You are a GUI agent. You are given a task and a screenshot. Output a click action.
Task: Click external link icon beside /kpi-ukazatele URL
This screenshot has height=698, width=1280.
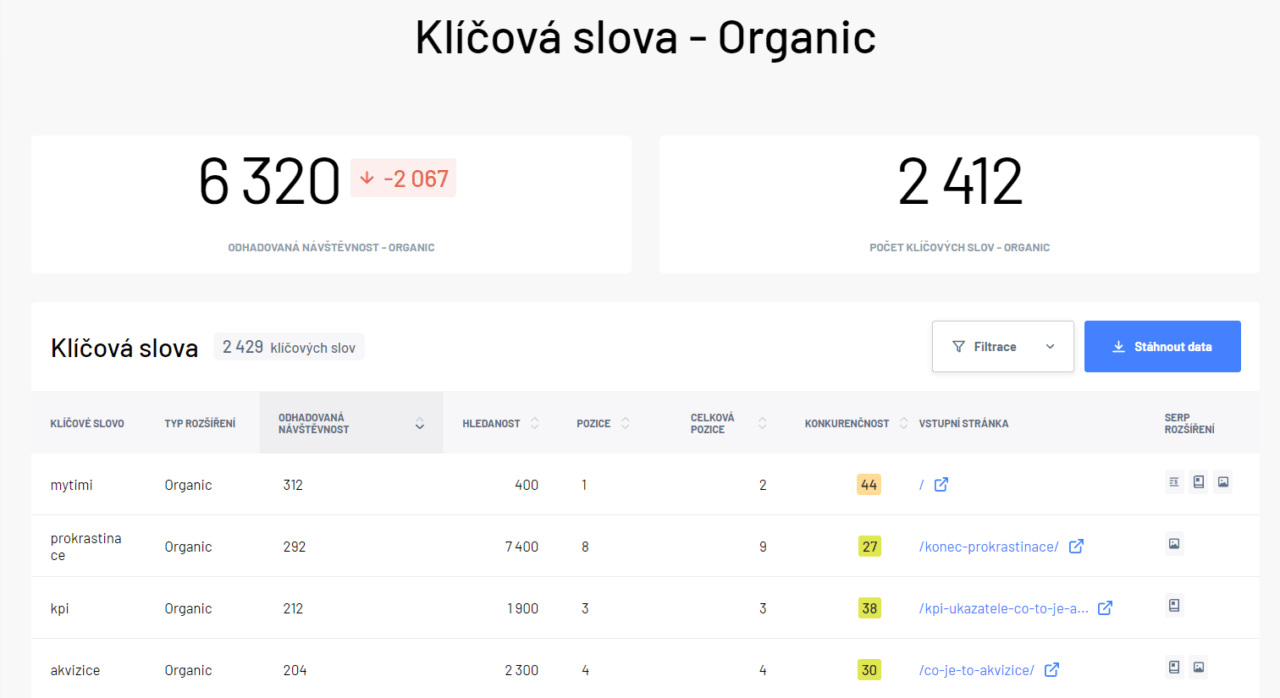[x=1105, y=609]
